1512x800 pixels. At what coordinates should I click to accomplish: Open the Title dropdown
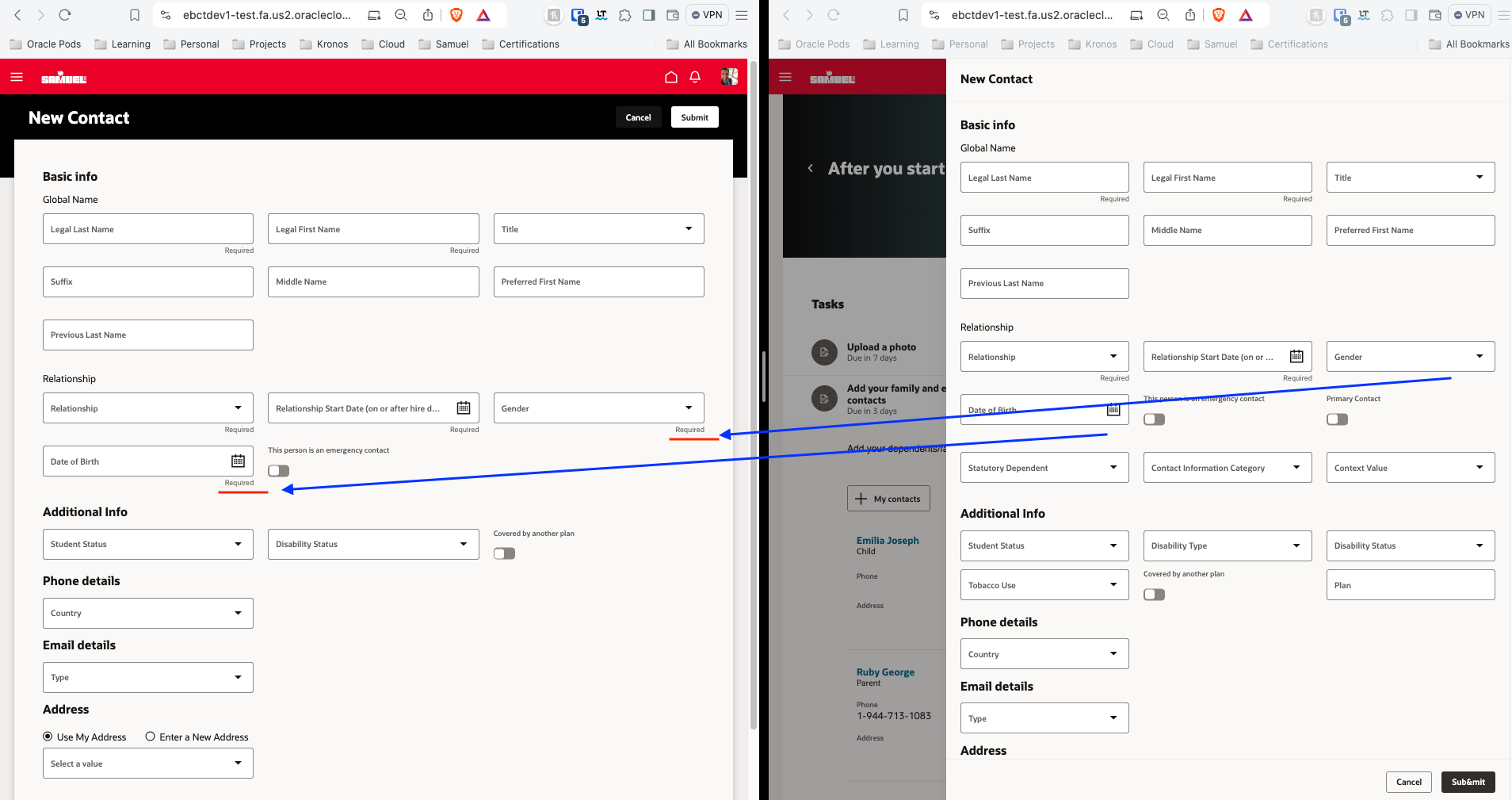pyautogui.click(x=598, y=228)
